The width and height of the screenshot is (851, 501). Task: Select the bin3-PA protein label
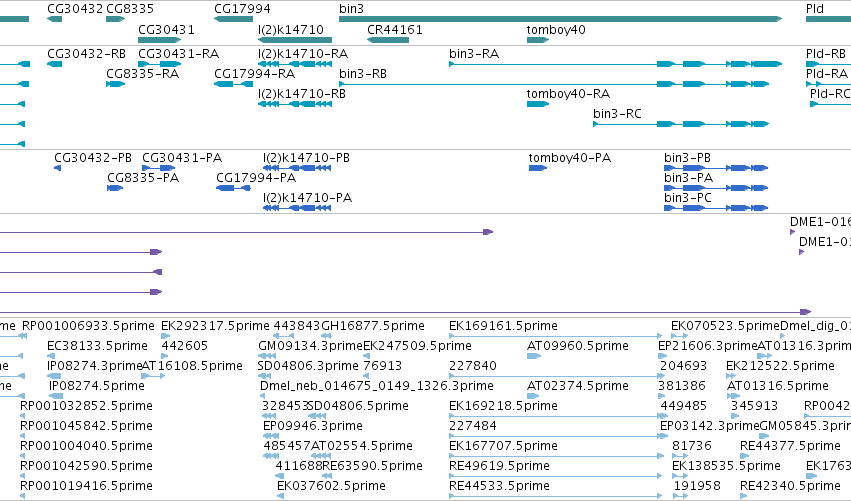pyautogui.click(x=688, y=178)
